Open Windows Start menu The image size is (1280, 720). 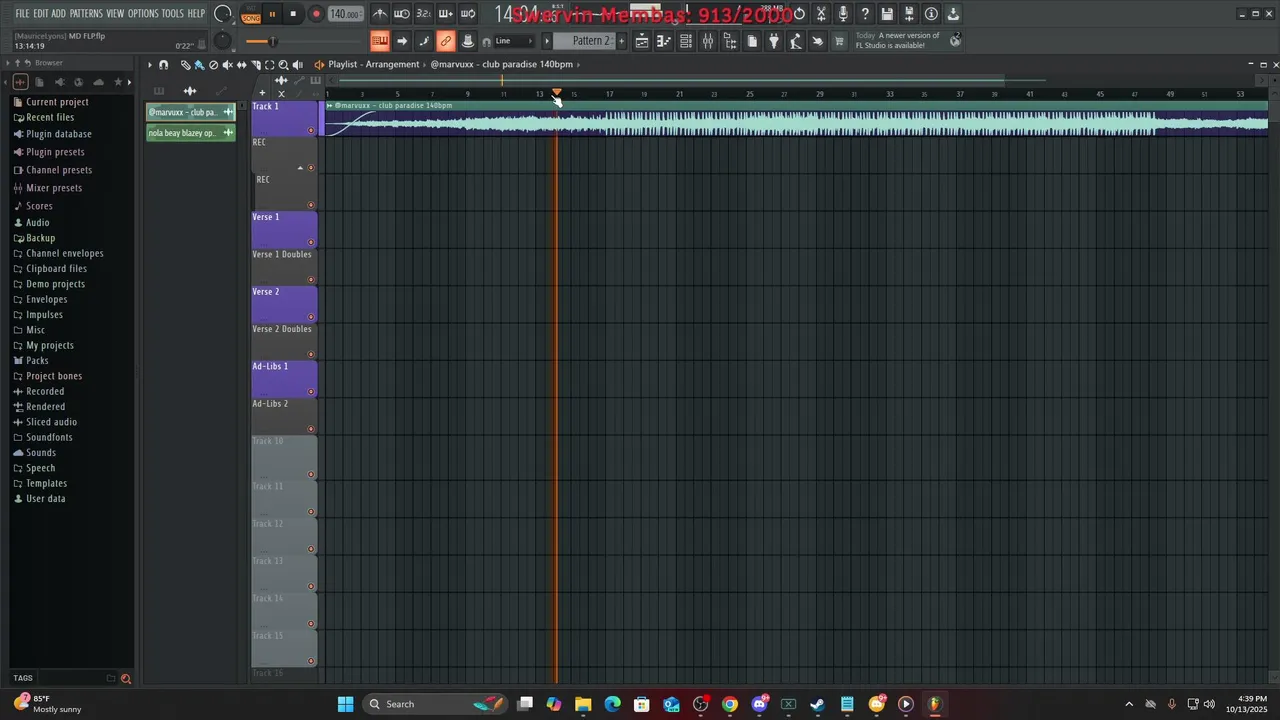[345, 704]
